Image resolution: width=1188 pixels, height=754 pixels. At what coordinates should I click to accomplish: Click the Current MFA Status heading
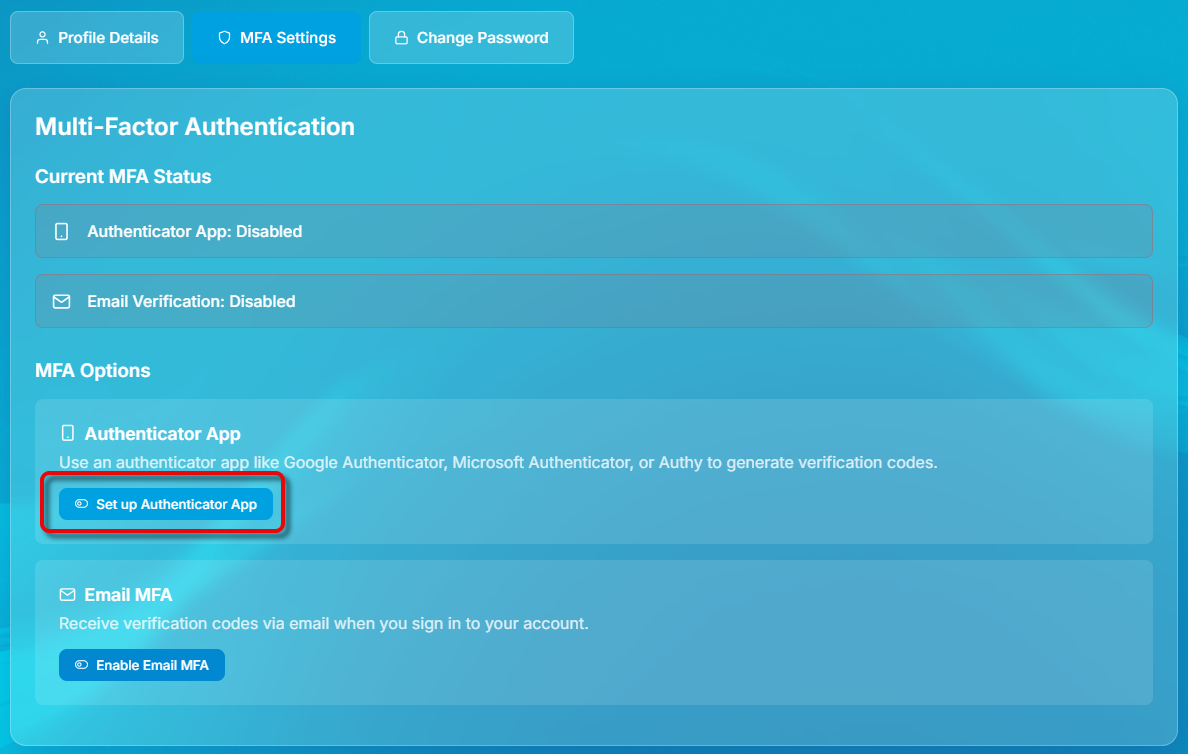coord(123,176)
